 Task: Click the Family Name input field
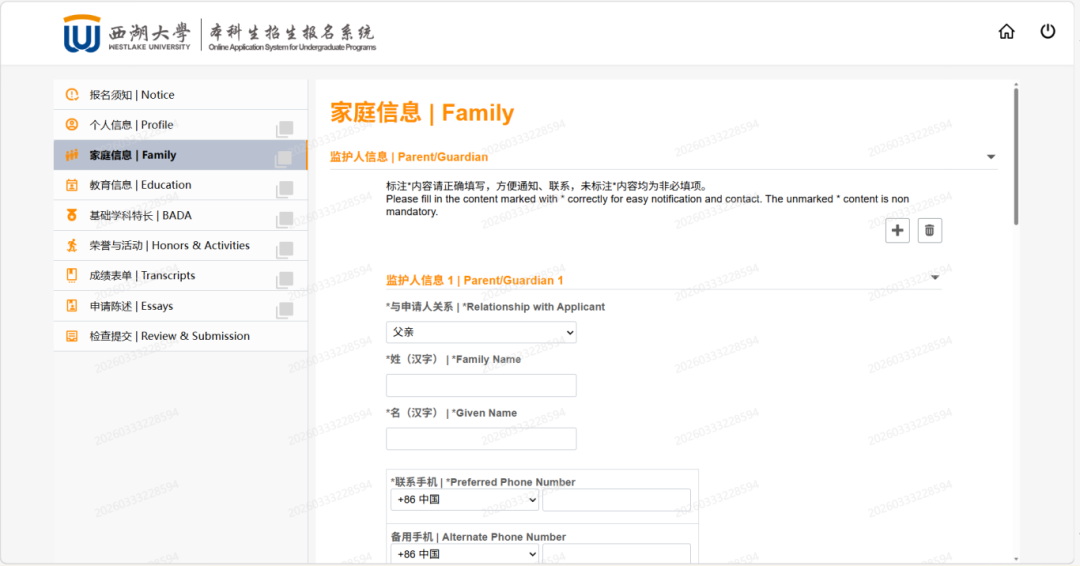[481, 386]
